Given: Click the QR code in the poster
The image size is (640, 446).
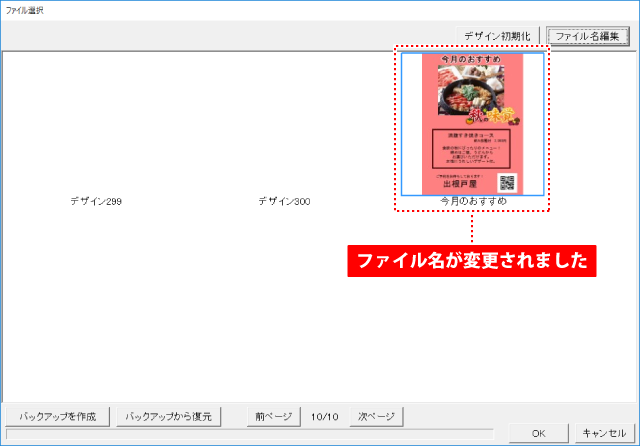Looking at the screenshot, I should [506, 182].
